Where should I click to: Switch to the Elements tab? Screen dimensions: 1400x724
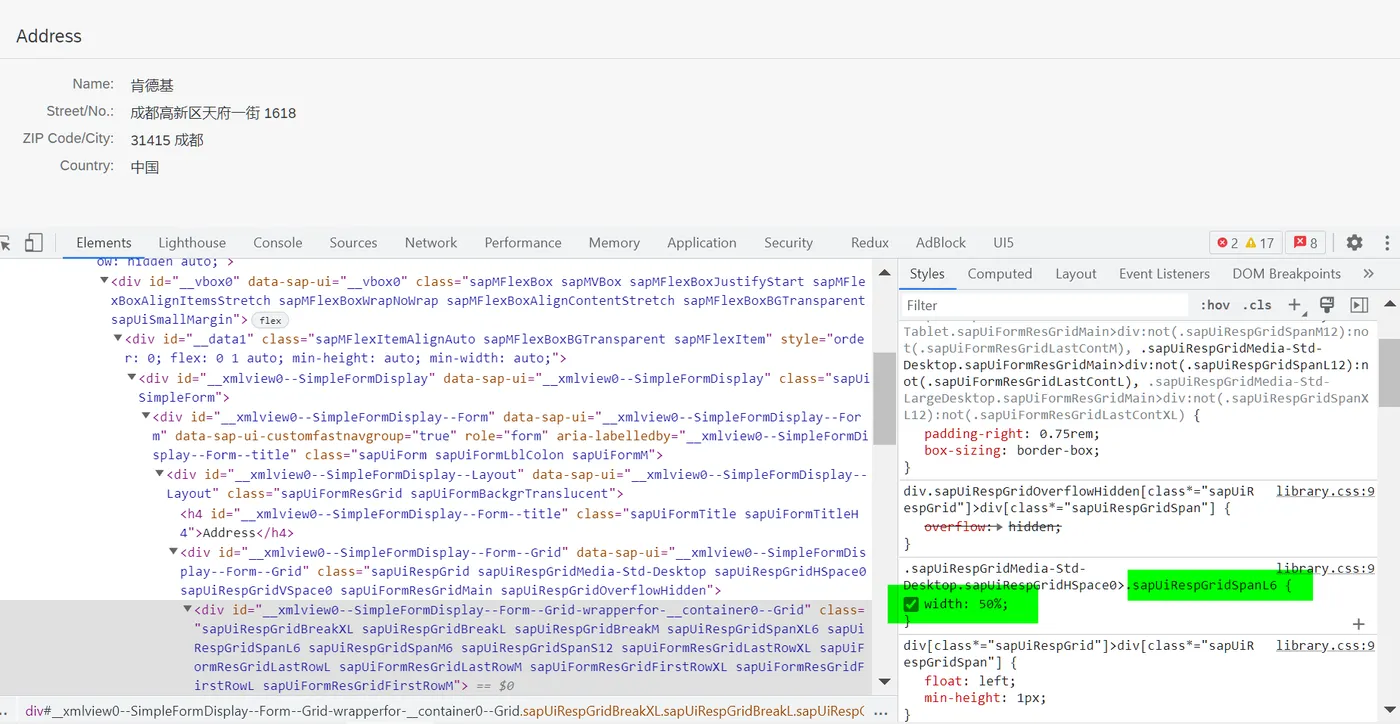coord(104,243)
